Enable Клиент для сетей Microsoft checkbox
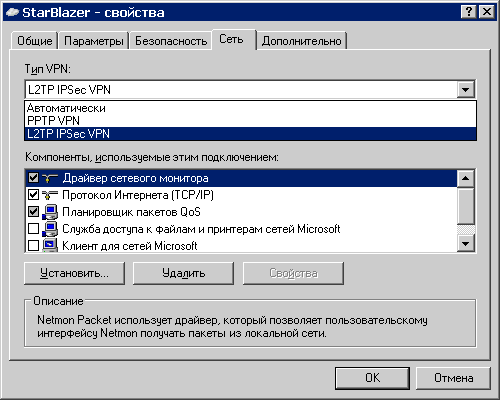 click(x=33, y=246)
